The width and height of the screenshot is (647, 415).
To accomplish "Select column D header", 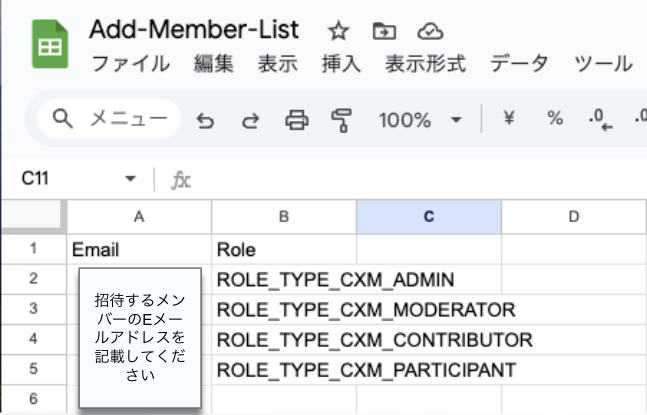I will tap(574, 217).
